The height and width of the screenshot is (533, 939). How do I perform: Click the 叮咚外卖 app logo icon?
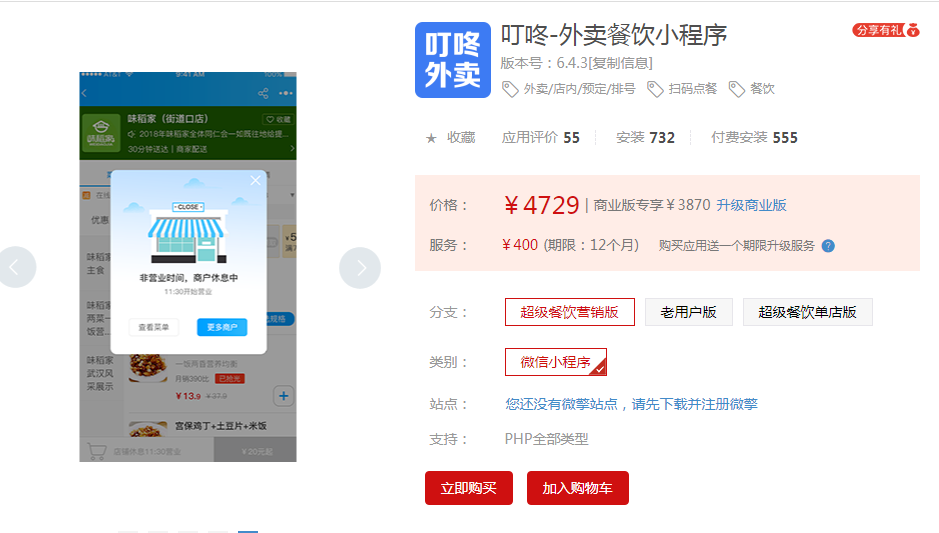pyautogui.click(x=453, y=60)
